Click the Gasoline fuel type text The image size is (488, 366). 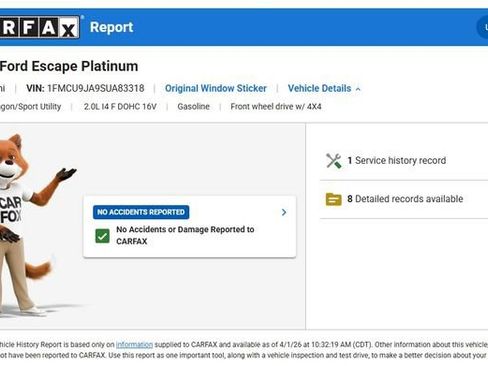tap(193, 107)
